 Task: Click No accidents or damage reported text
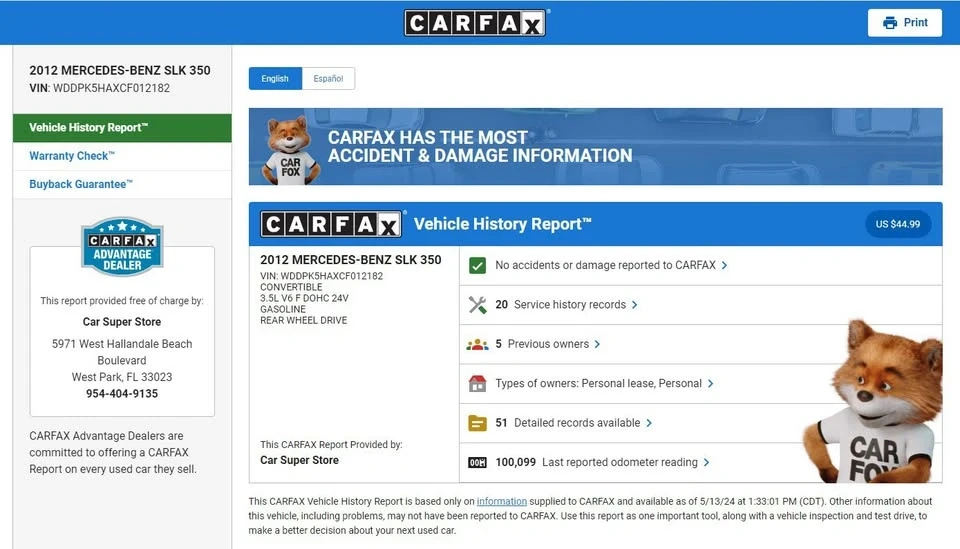(x=606, y=266)
